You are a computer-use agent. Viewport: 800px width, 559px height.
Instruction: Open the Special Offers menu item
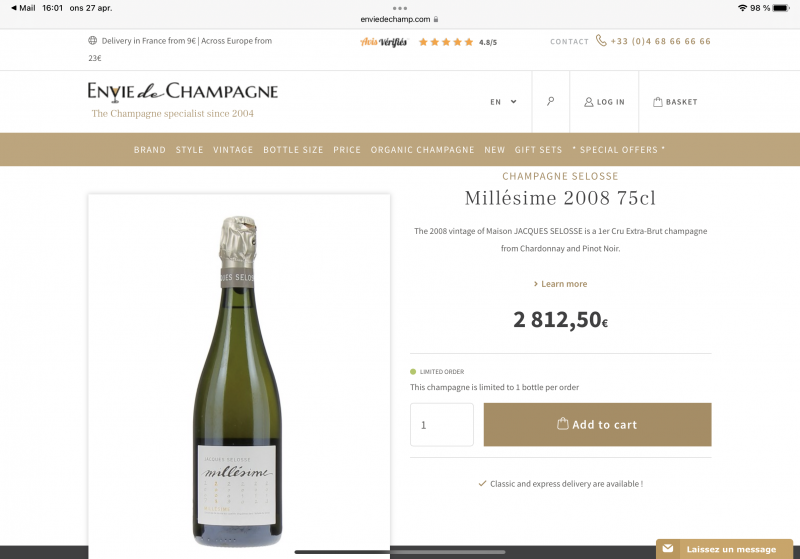click(618, 150)
